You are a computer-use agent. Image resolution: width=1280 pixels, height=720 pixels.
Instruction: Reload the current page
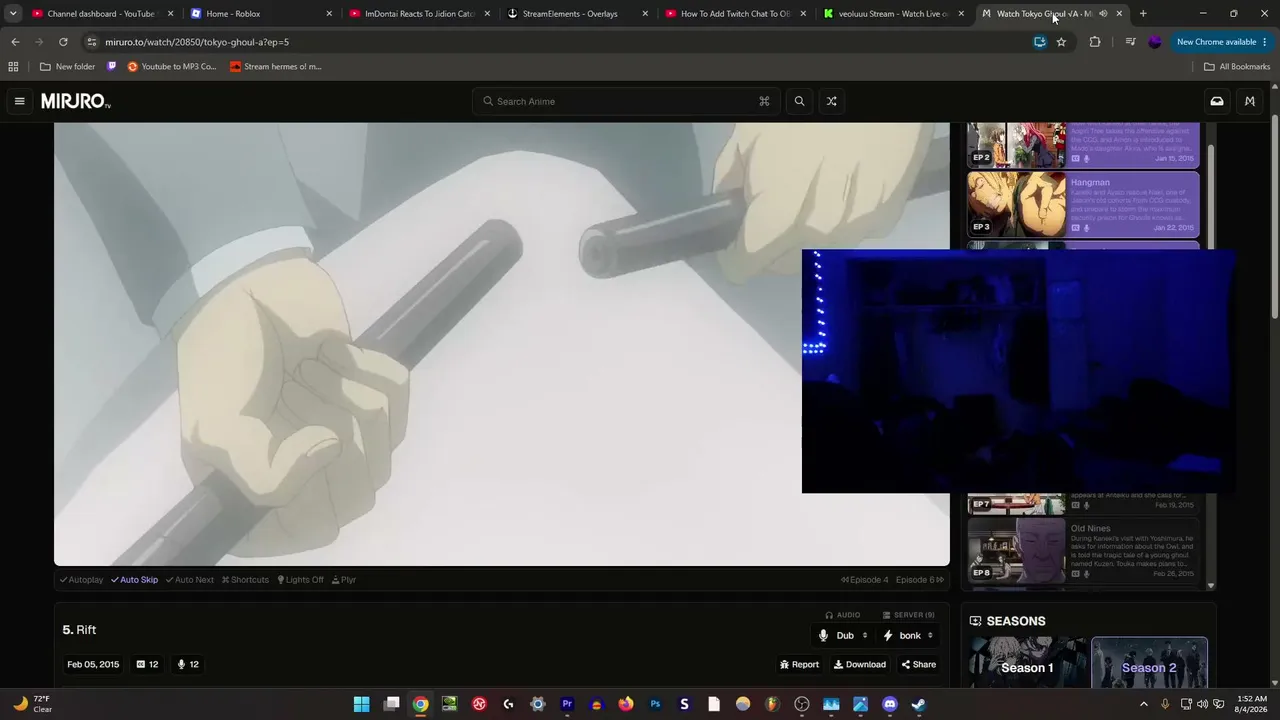[63, 42]
